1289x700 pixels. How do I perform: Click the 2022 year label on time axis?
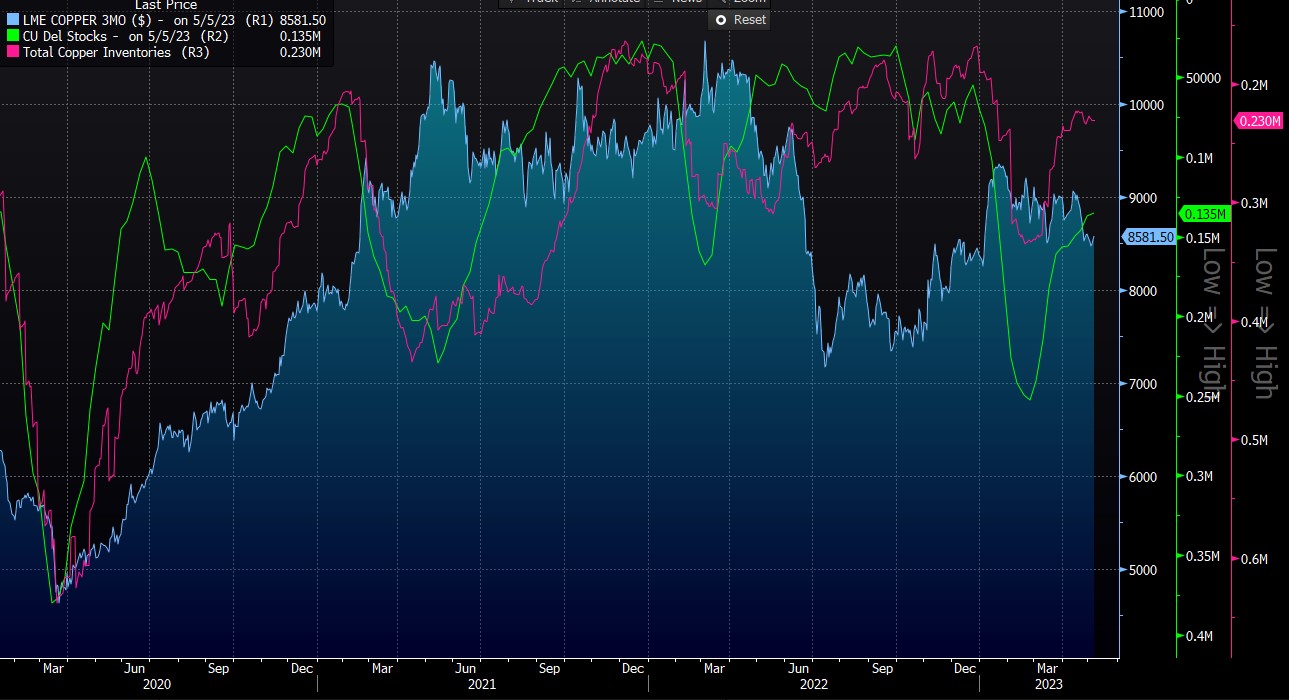(813, 685)
